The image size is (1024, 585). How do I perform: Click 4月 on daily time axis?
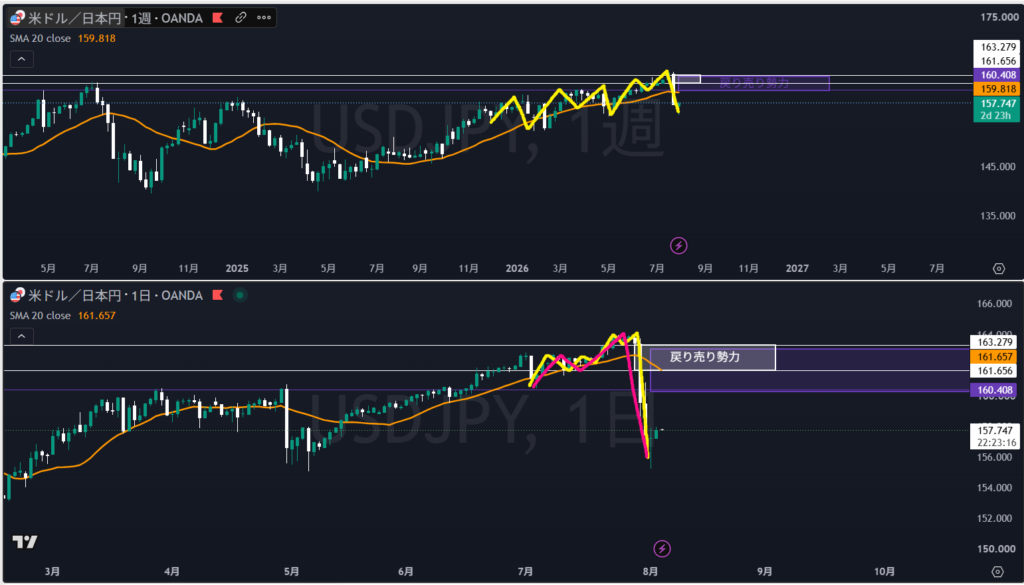pos(172,571)
